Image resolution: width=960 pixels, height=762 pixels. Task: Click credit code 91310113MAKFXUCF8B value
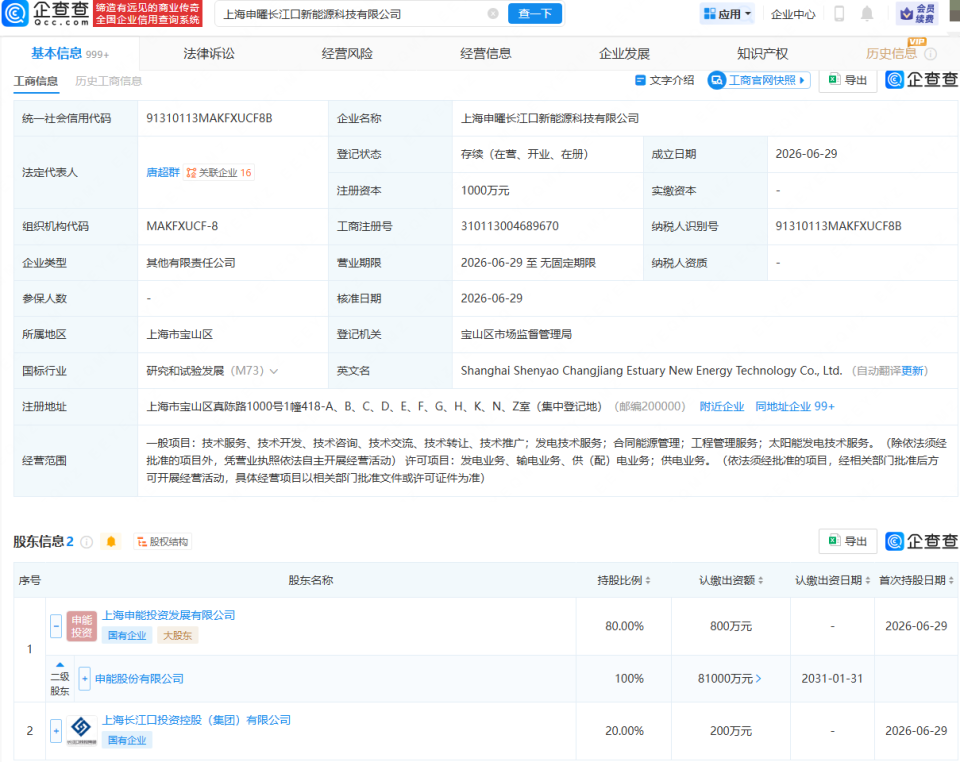[x=209, y=118]
